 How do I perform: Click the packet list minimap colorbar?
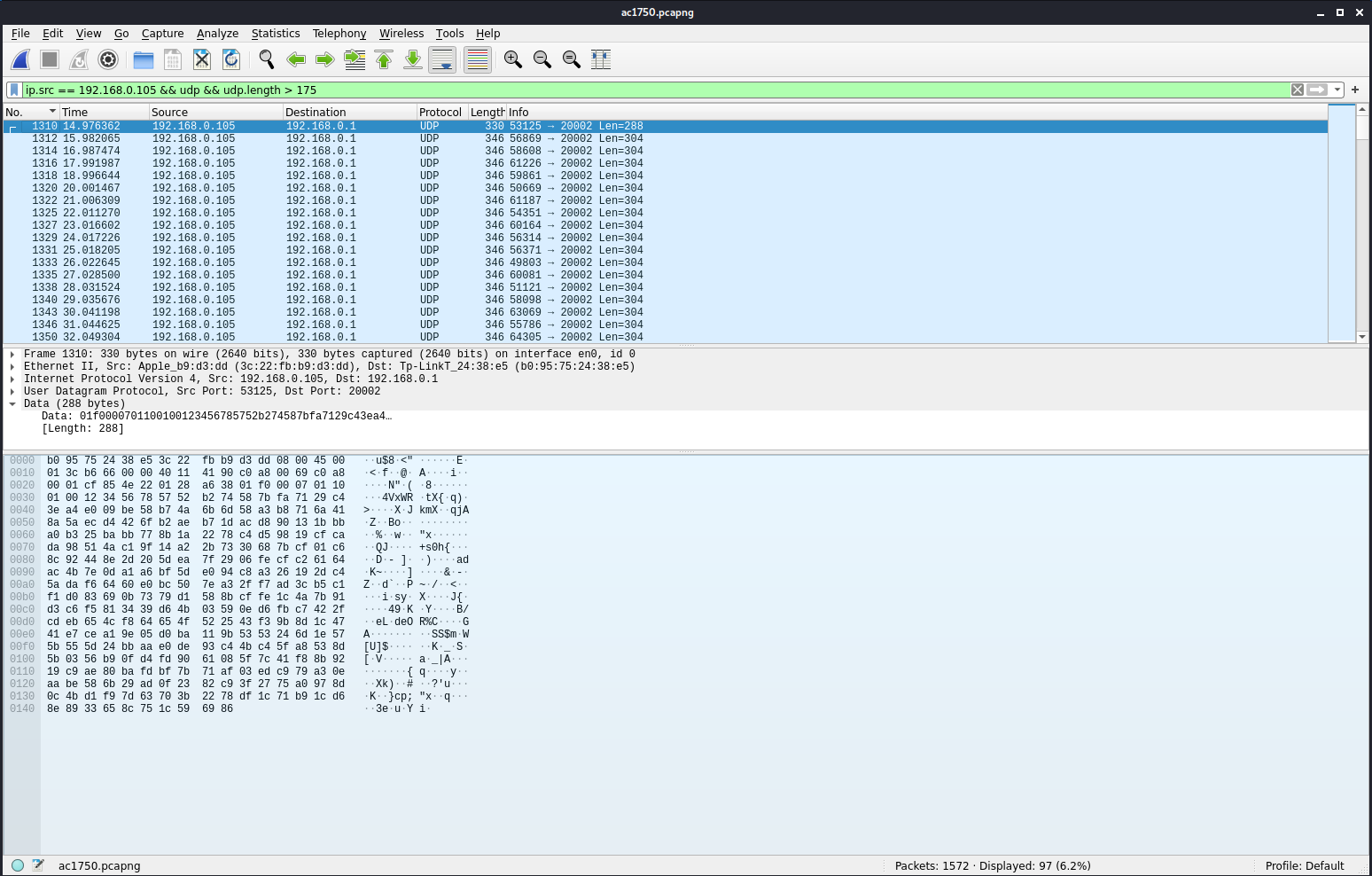(1342, 223)
